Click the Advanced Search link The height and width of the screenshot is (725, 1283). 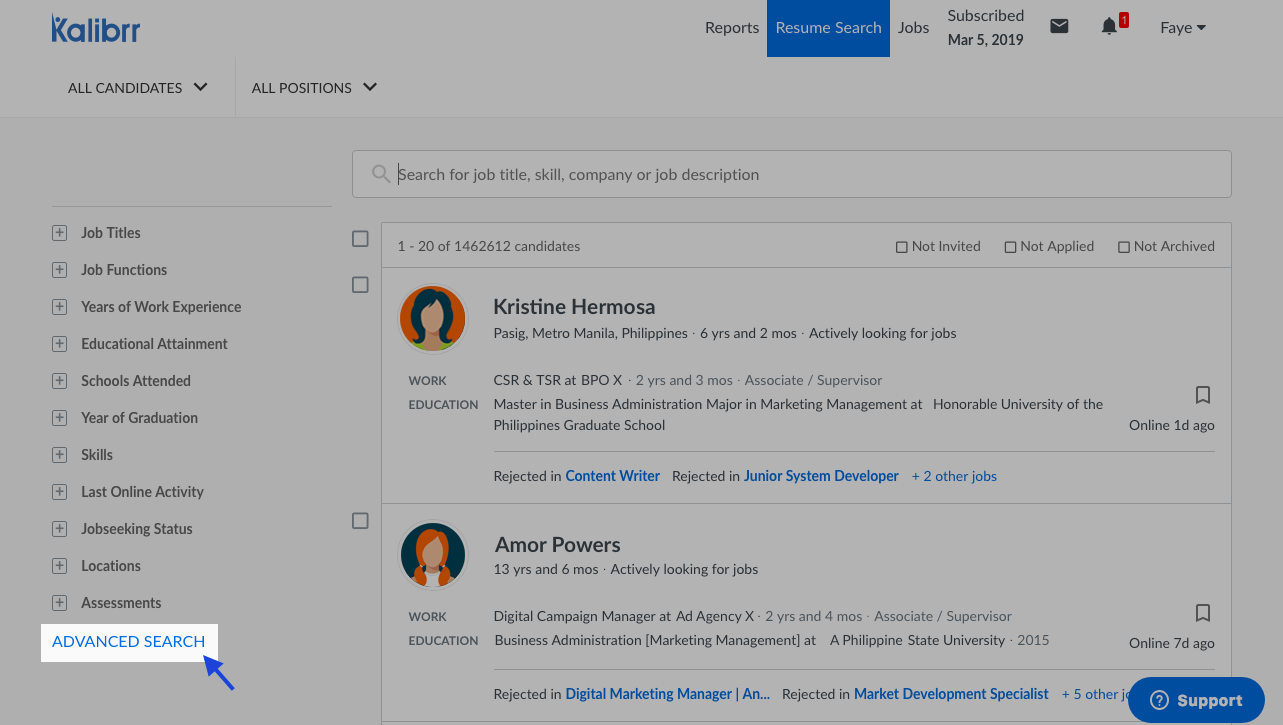click(x=129, y=642)
